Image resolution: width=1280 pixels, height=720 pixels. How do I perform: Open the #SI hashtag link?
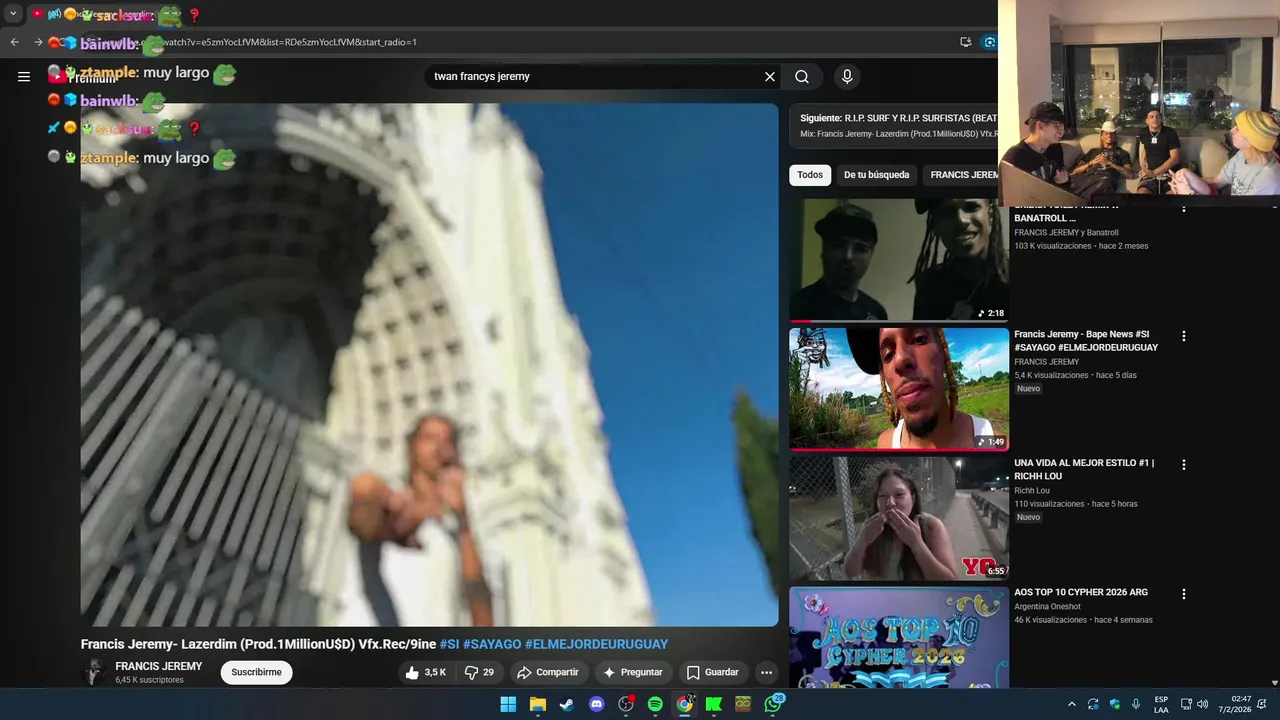click(449, 644)
